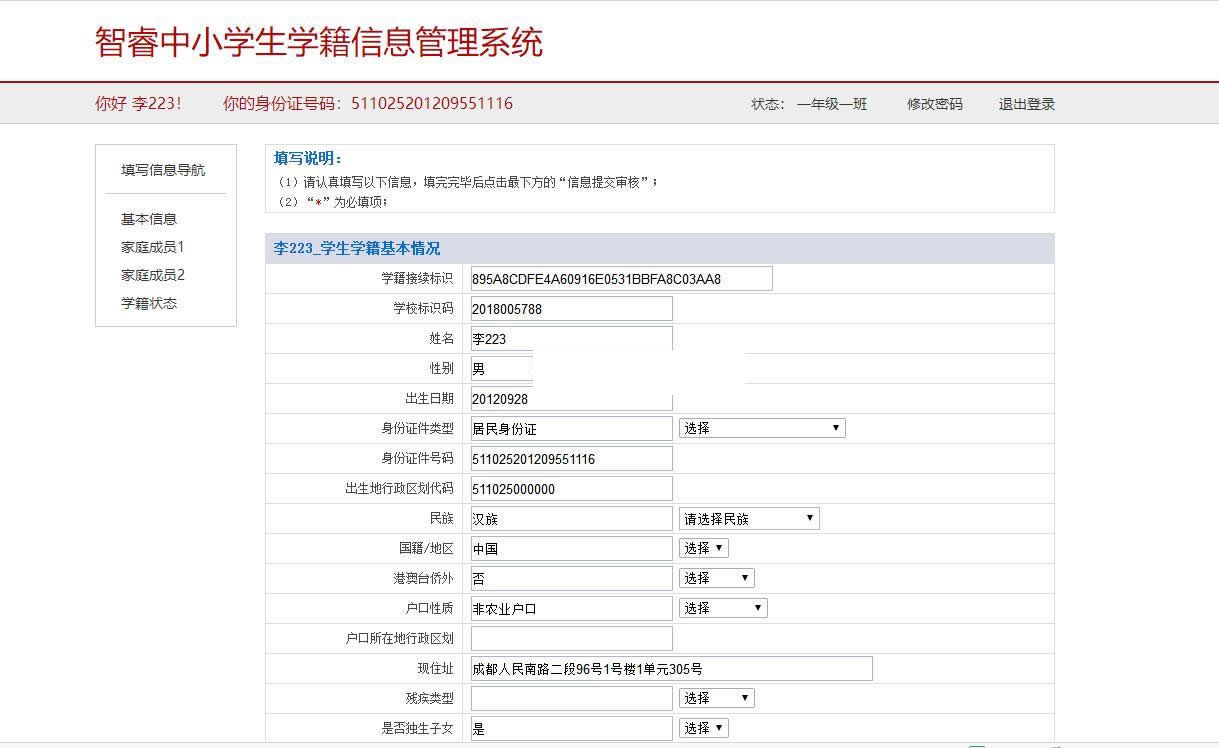Open the 是否独生子女 选择 dropdown
This screenshot has width=1219, height=748.
[703, 727]
